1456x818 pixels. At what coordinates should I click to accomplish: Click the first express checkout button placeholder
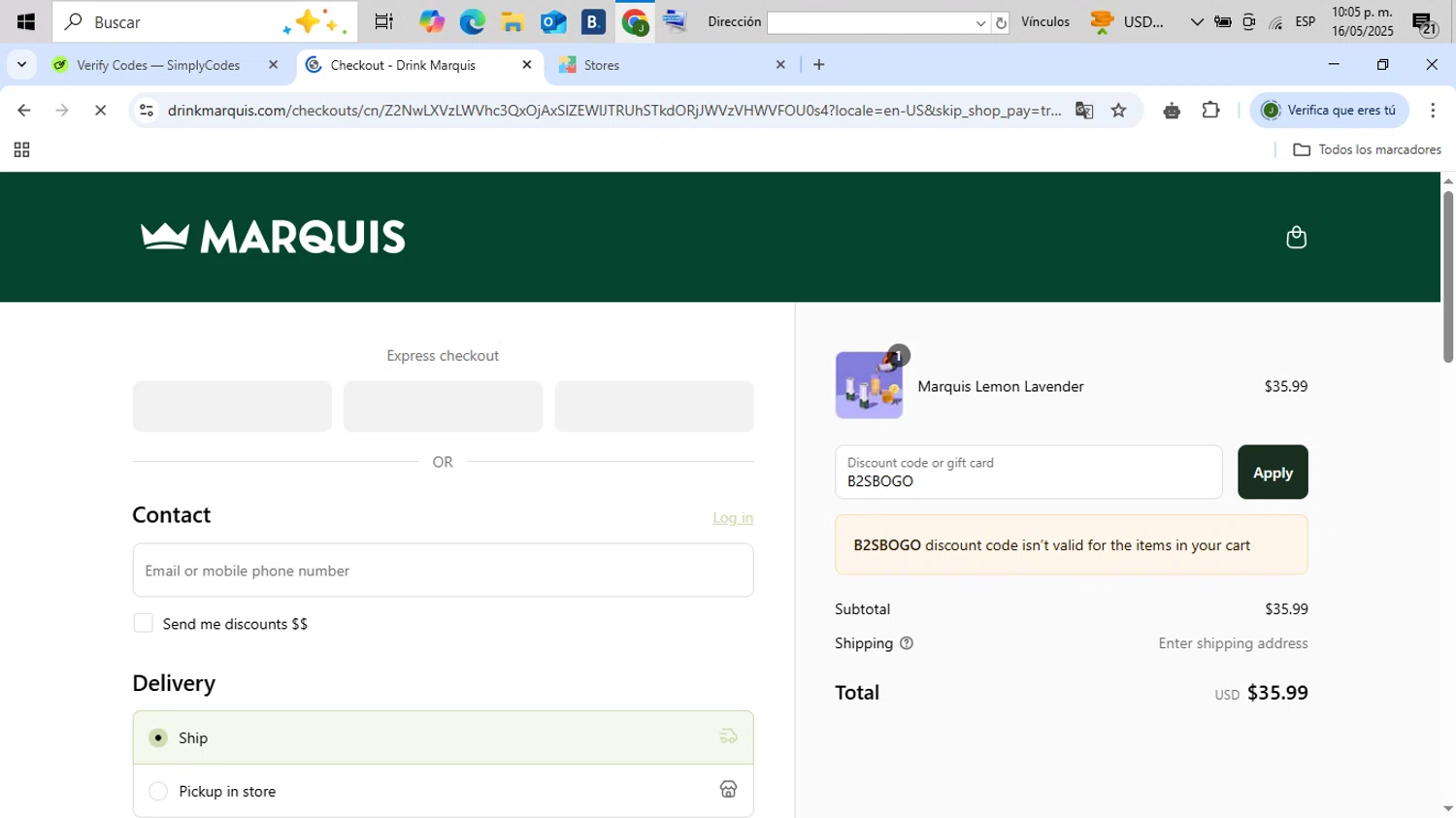232,407
